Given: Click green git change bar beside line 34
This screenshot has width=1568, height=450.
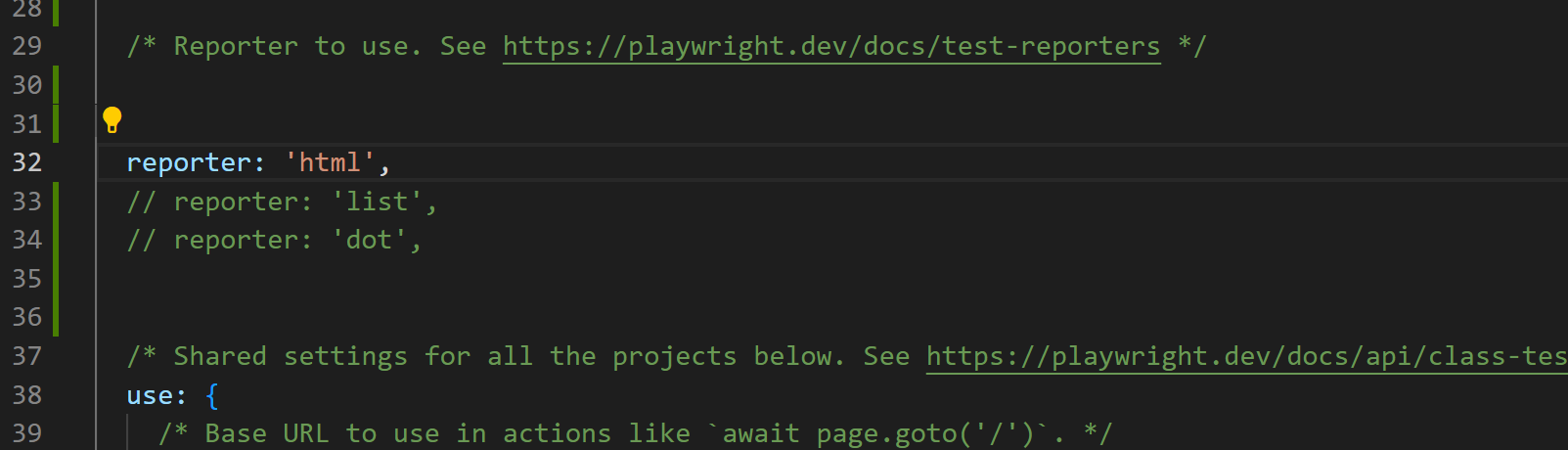Looking at the screenshot, I should point(56,240).
